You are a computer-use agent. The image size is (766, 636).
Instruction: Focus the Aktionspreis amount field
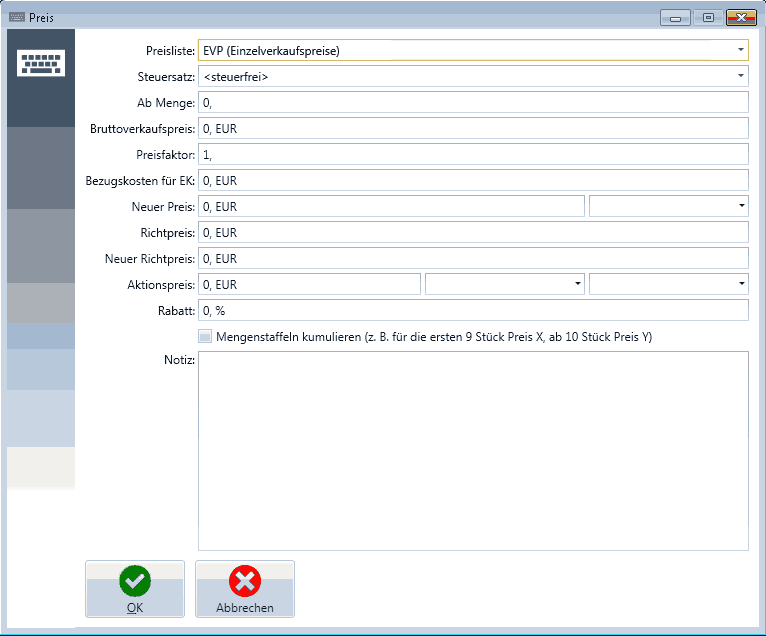(x=309, y=284)
